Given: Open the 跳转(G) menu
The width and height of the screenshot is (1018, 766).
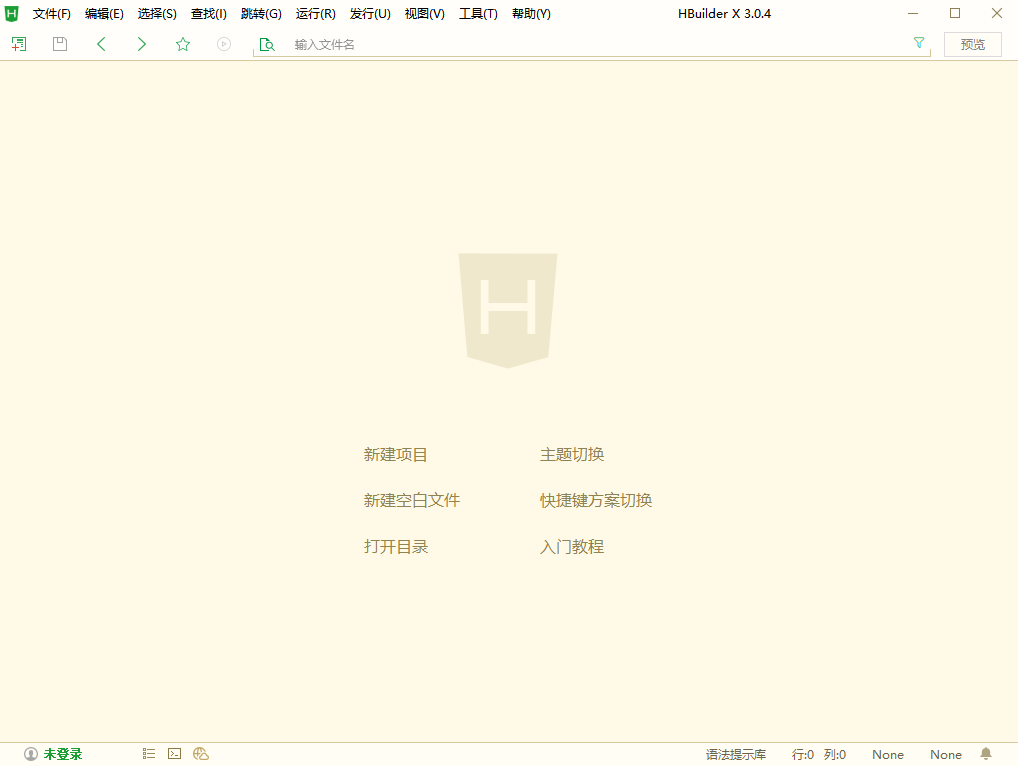Looking at the screenshot, I should pyautogui.click(x=261, y=14).
